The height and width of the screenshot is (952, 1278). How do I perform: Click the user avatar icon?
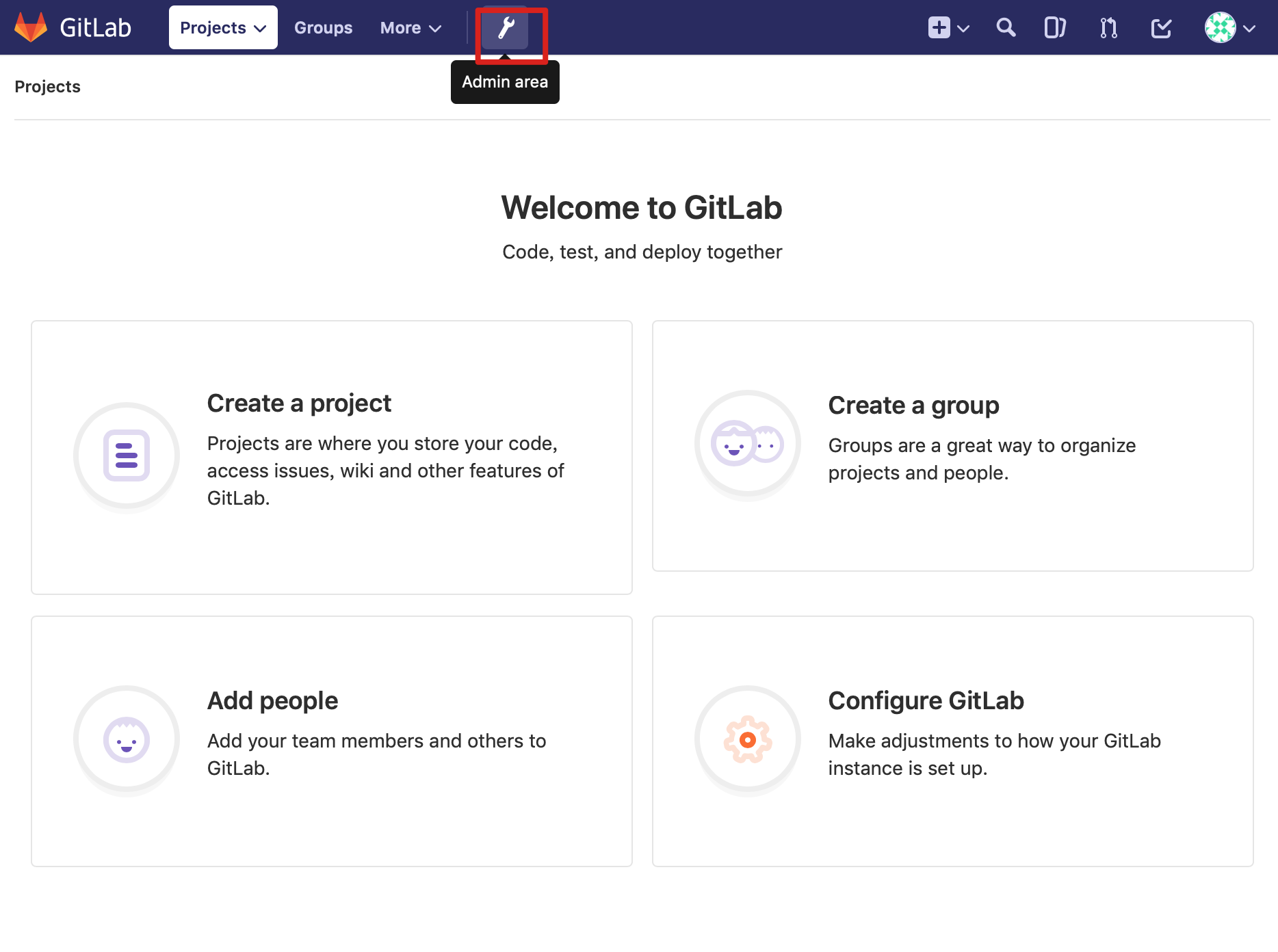pyautogui.click(x=1220, y=28)
